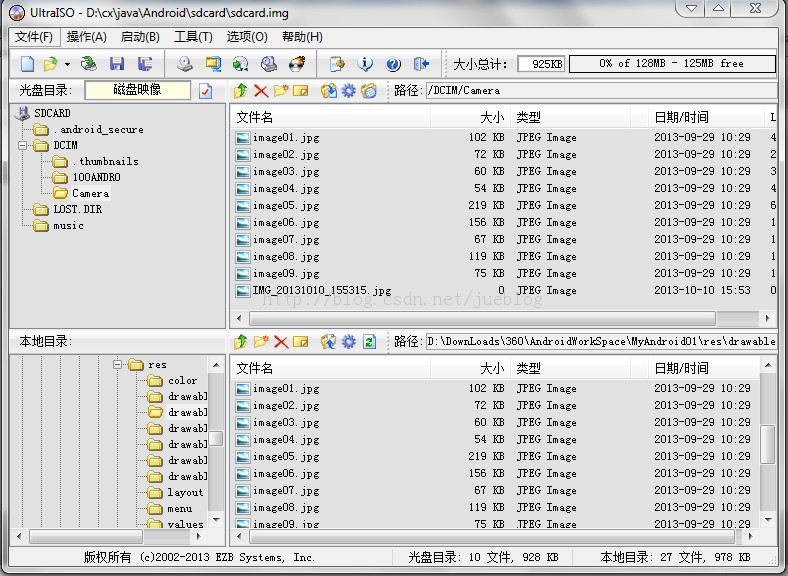Click the blue Info balloon icon
The height and width of the screenshot is (576, 788).
tap(365, 64)
